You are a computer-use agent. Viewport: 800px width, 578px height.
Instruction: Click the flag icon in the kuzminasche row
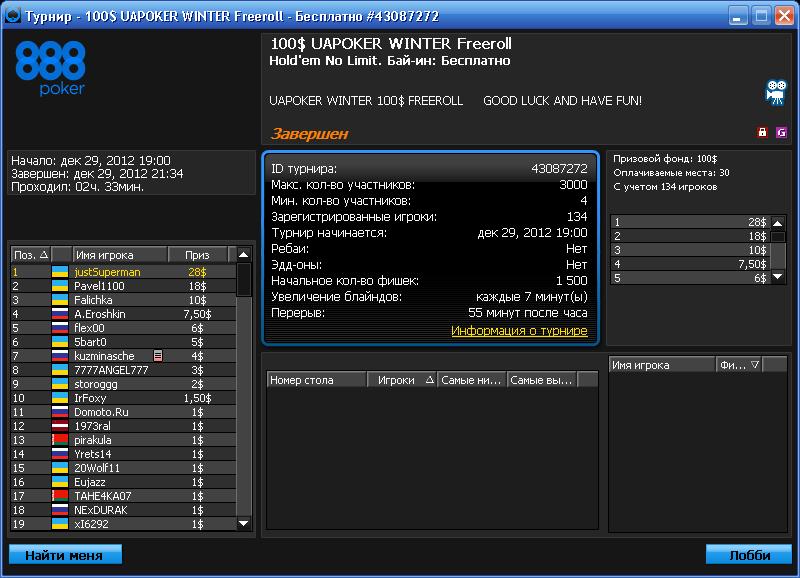click(x=60, y=356)
